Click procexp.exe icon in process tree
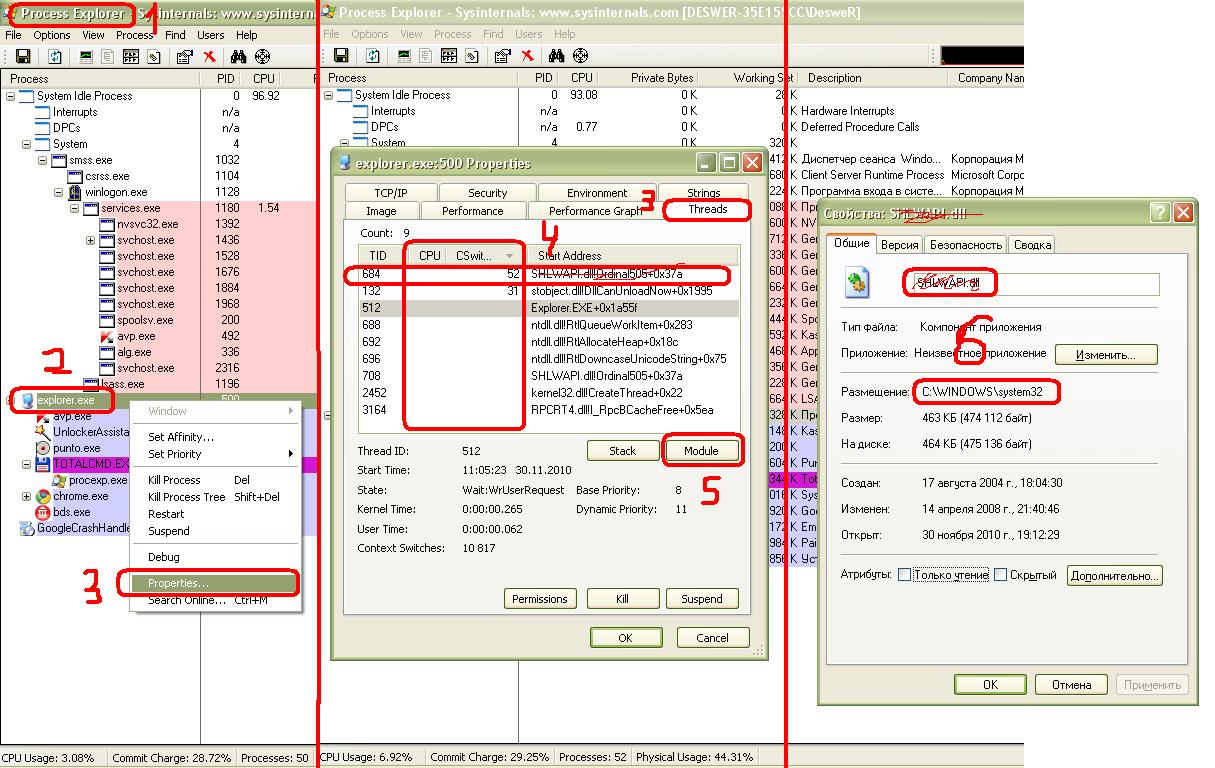This screenshot has width=1215, height=768. click(59, 480)
